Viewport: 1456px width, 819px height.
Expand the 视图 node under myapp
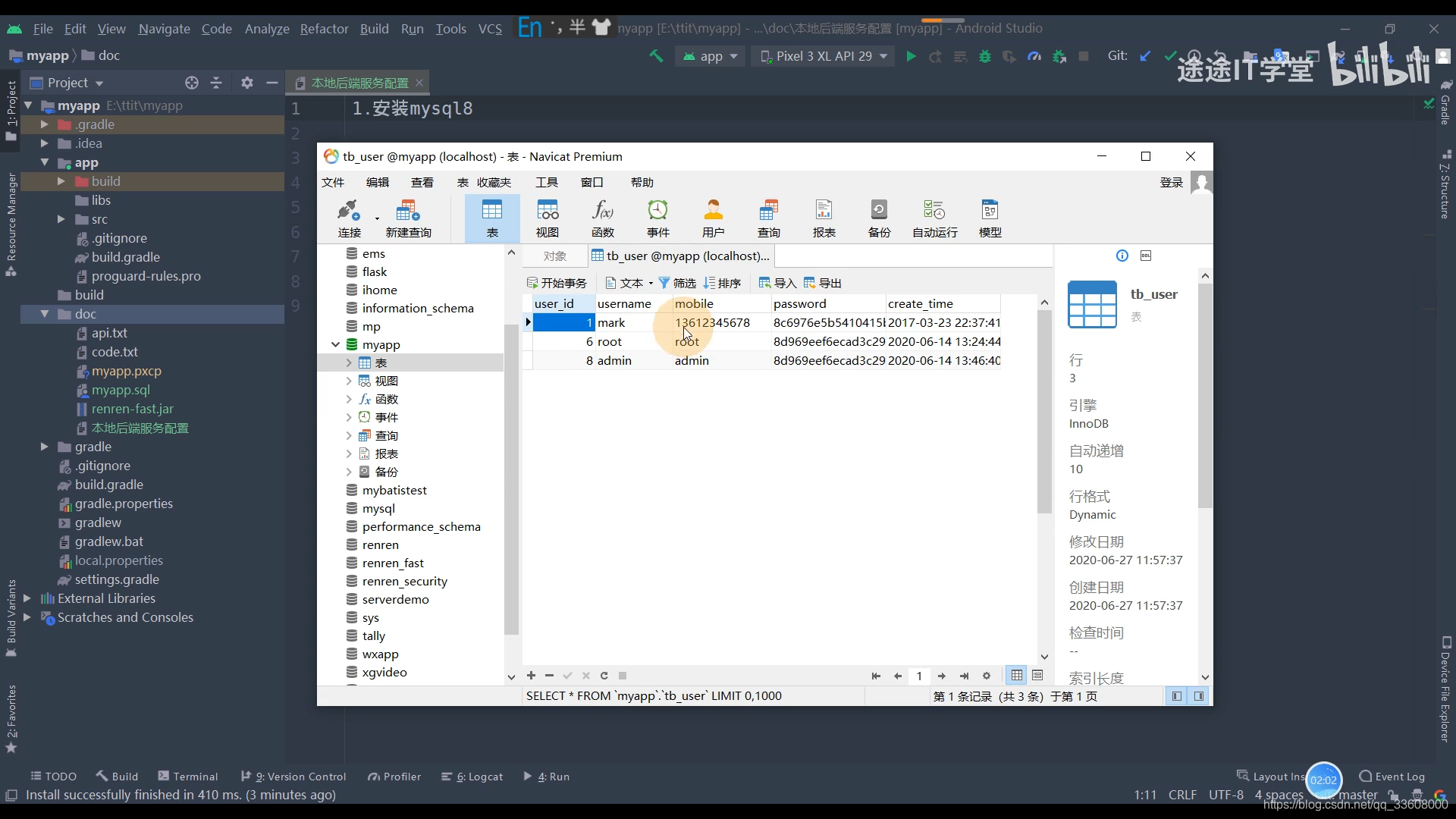[349, 381]
